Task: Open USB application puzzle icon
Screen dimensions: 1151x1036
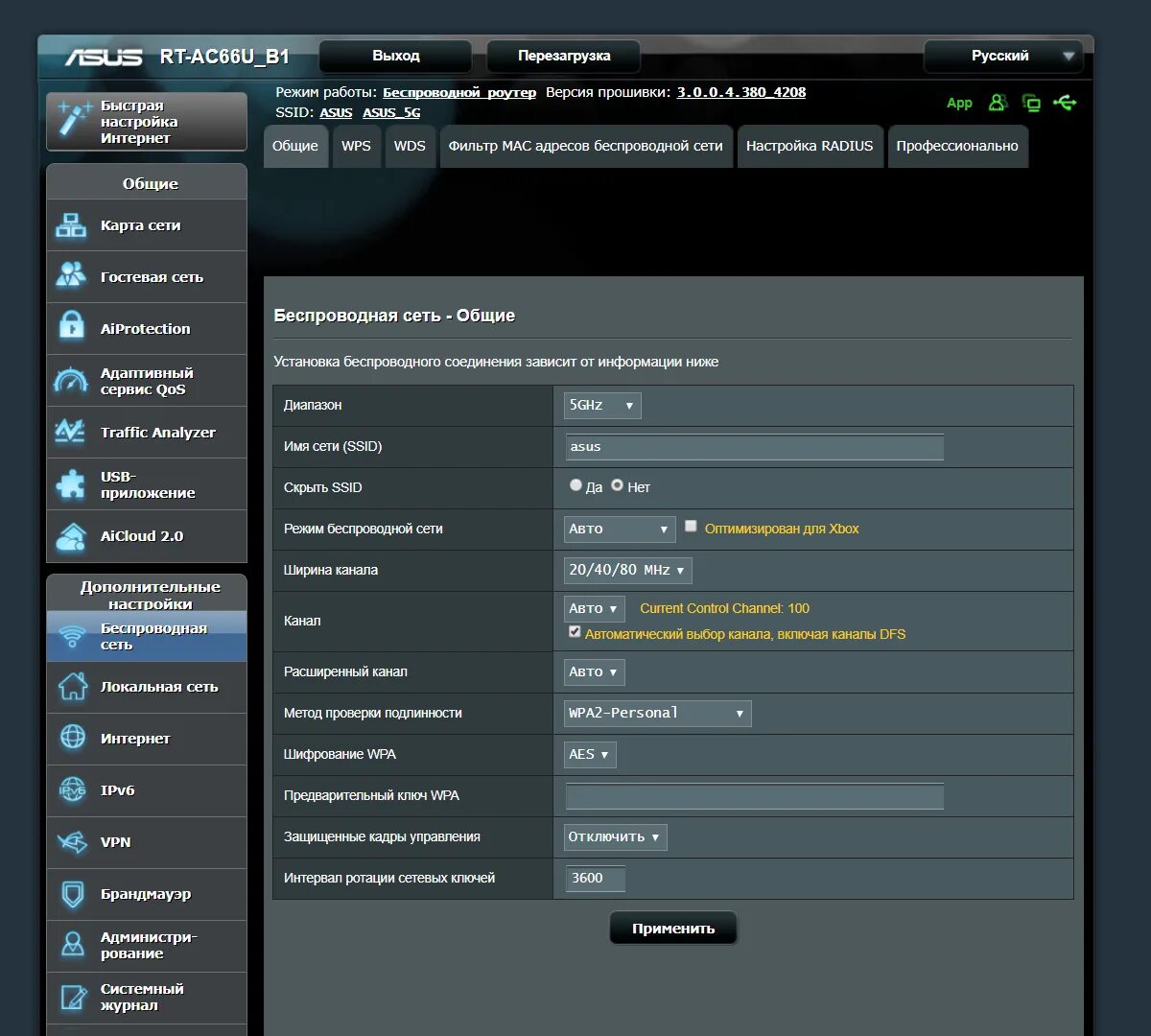Action: tap(71, 483)
